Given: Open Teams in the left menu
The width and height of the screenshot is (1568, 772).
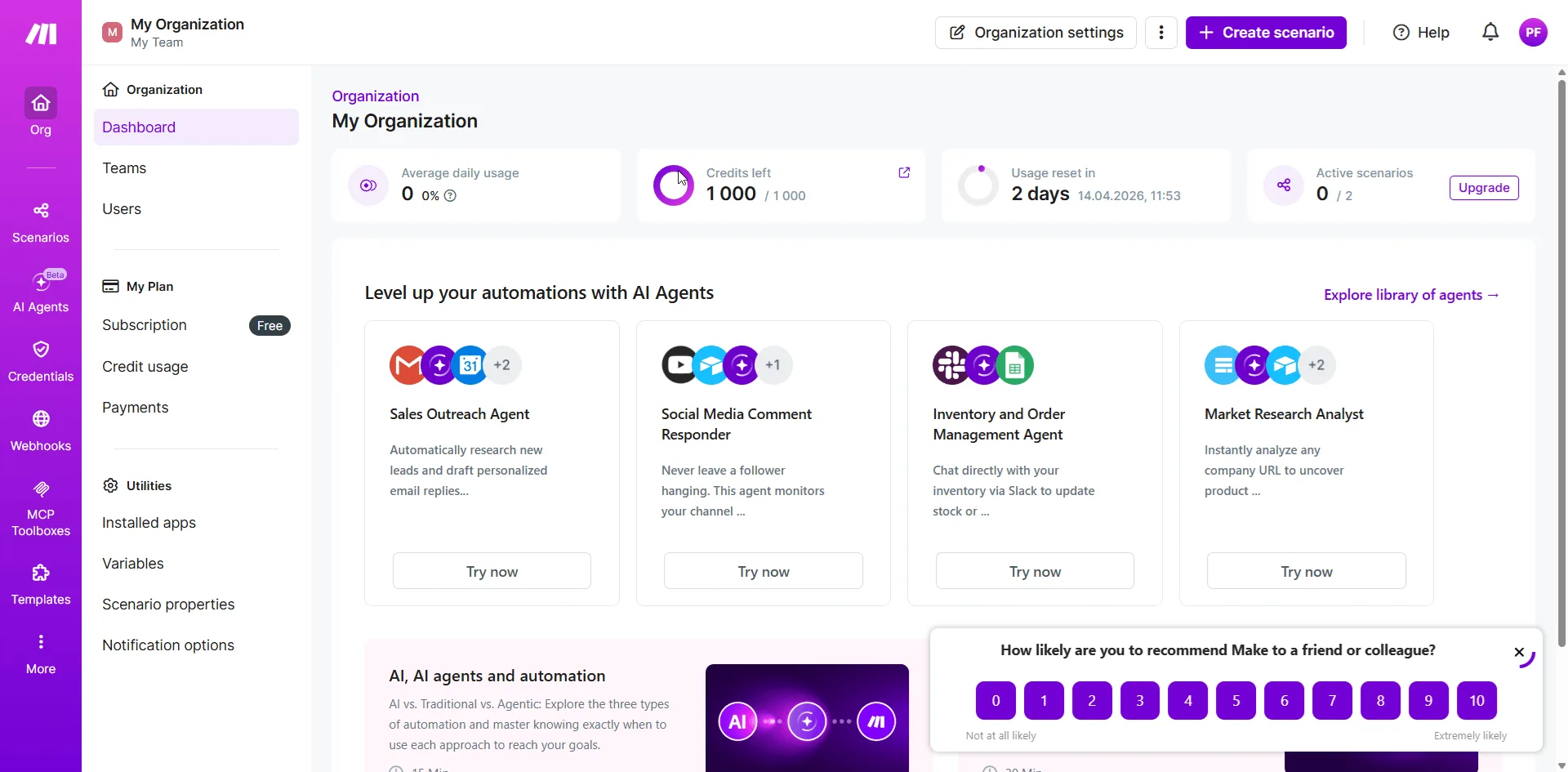Looking at the screenshot, I should 124,168.
